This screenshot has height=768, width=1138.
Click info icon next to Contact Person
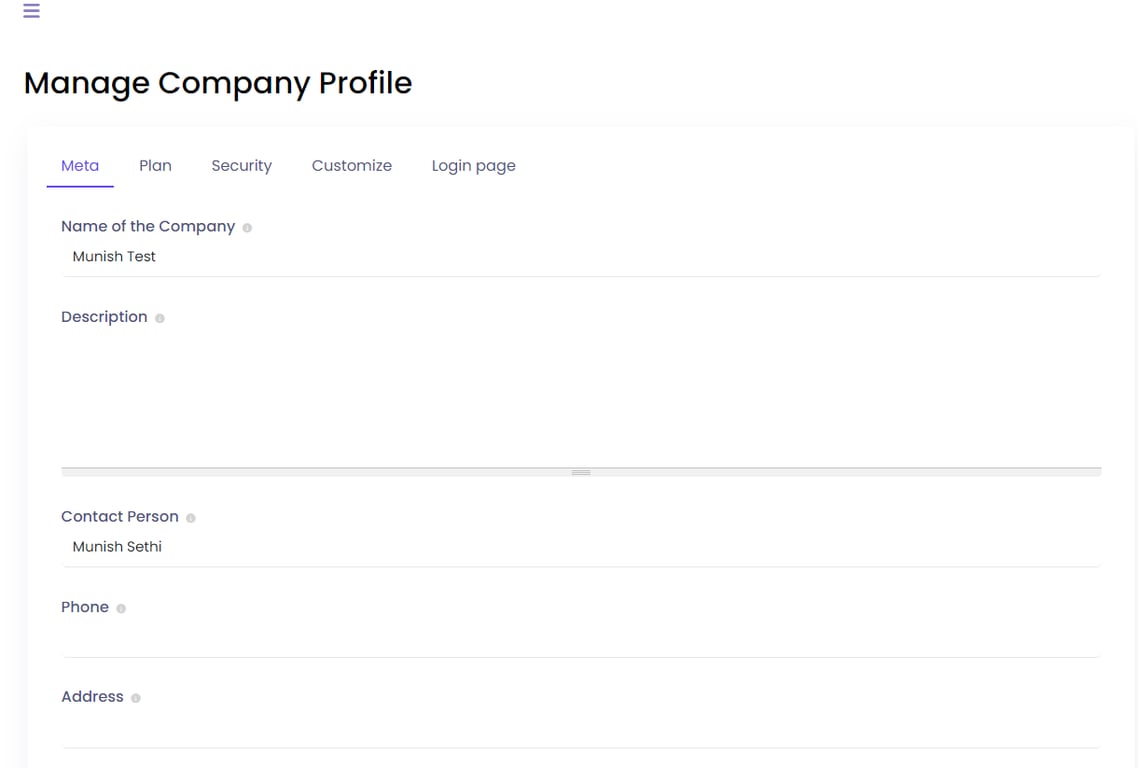(191, 518)
